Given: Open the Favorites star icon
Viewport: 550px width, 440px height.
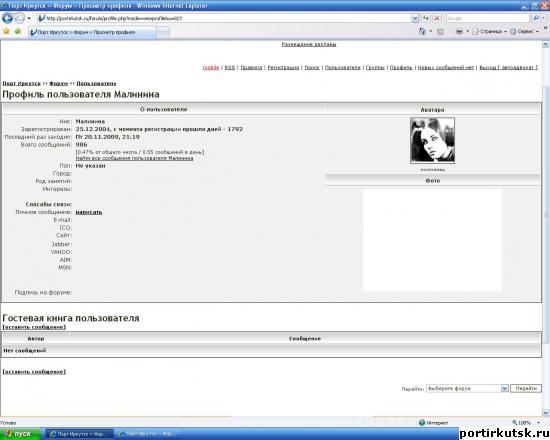Looking at the screenshot, I should 6,32.
